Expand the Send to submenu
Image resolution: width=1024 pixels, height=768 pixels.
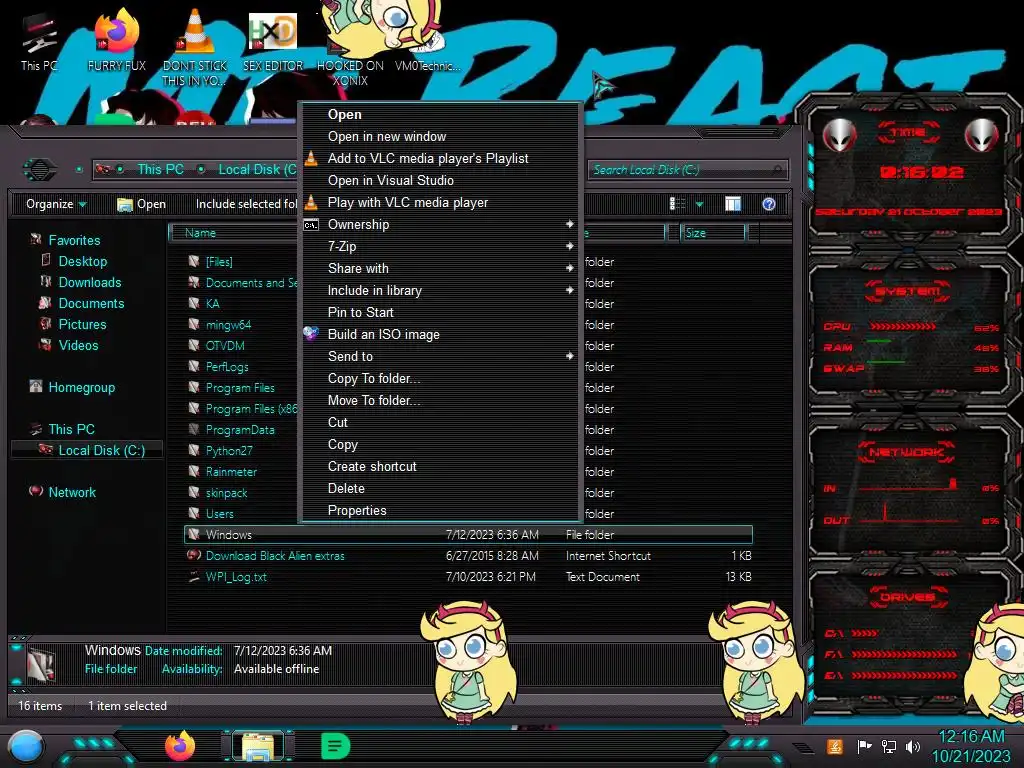569,356
